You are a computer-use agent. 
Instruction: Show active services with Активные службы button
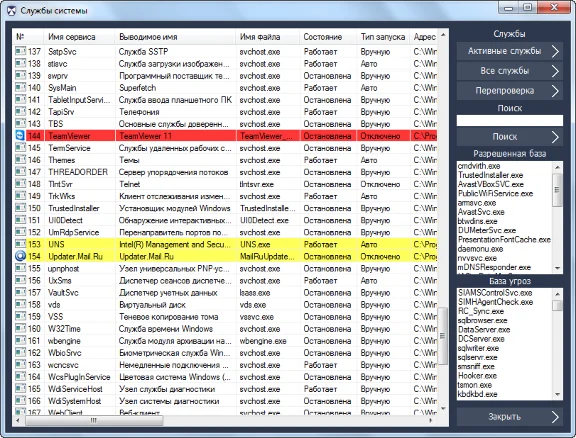(x=510, y=51)
